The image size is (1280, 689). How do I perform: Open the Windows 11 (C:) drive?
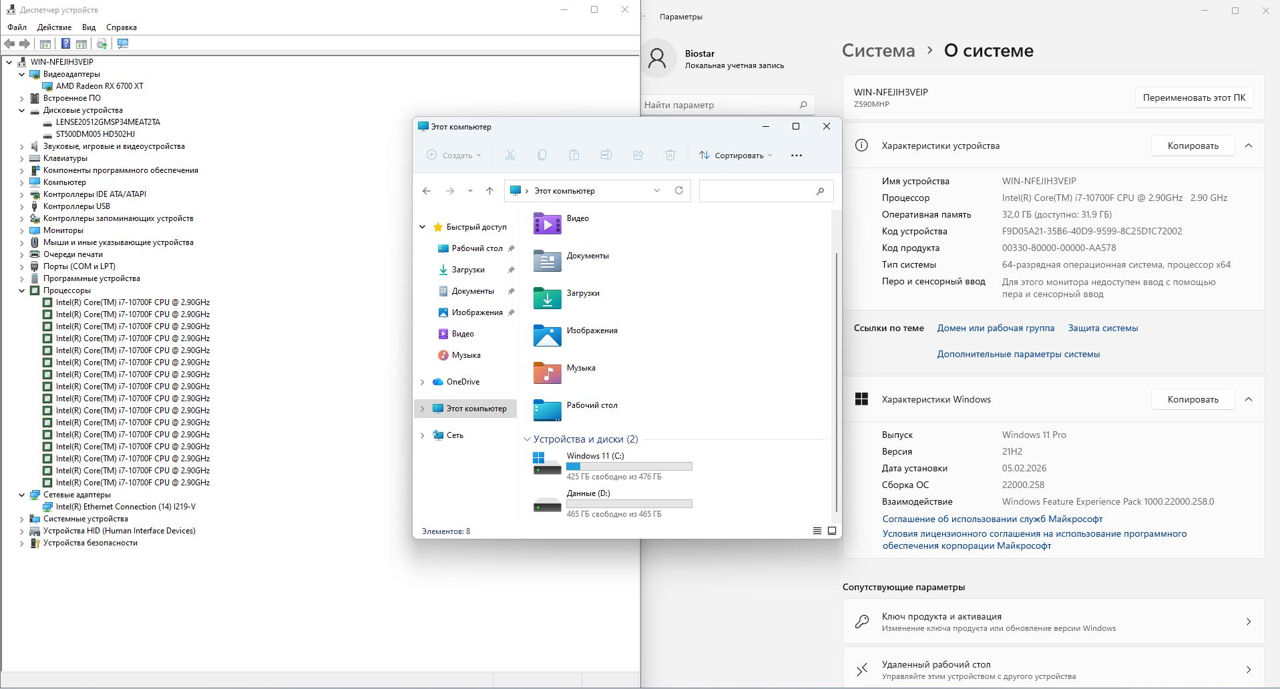(594, 456)
